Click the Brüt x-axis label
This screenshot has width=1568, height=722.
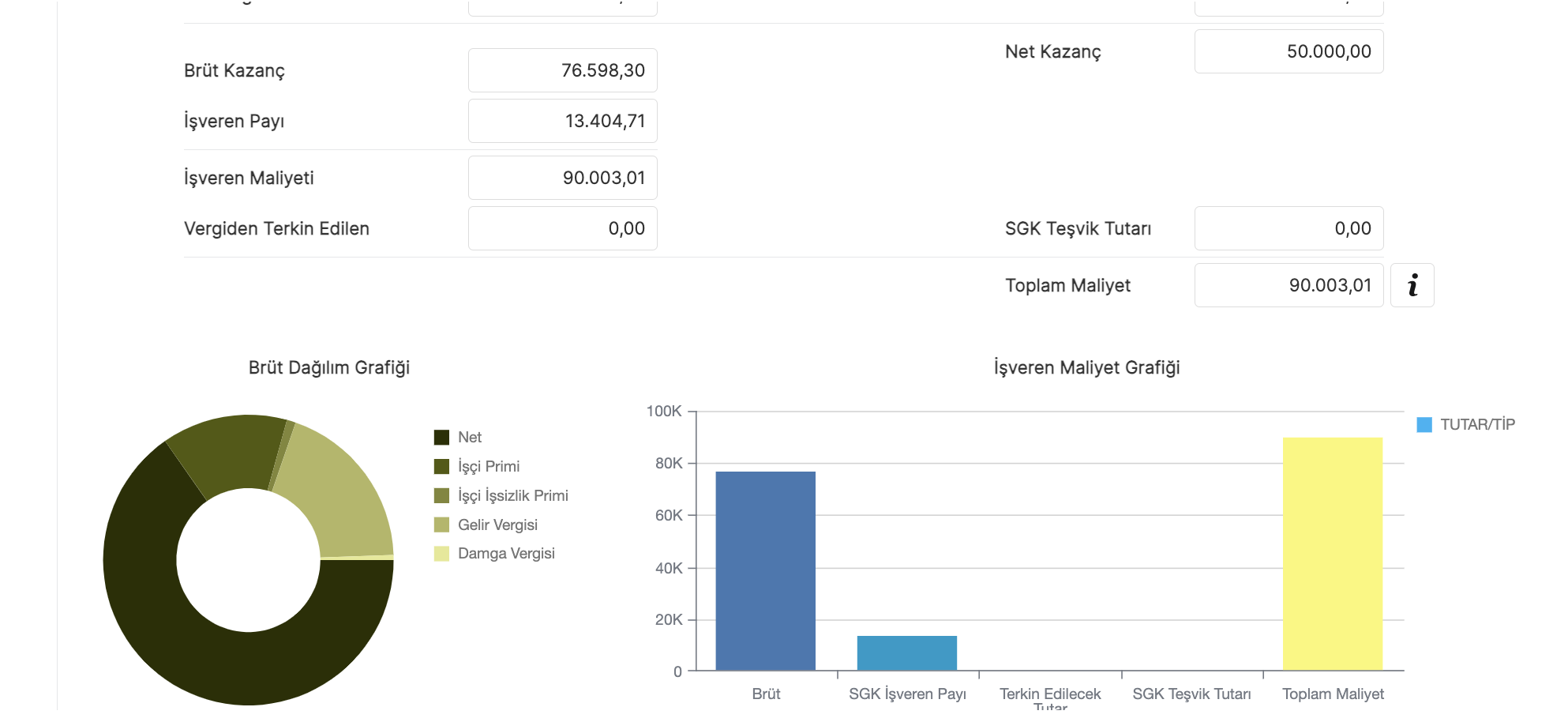tap(766, 694)
